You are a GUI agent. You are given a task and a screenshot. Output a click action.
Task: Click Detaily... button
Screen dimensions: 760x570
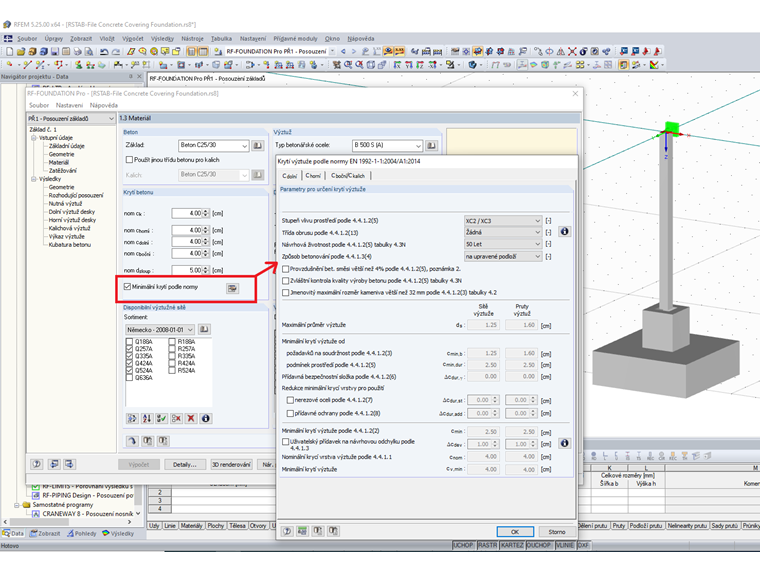pos(185,464)
